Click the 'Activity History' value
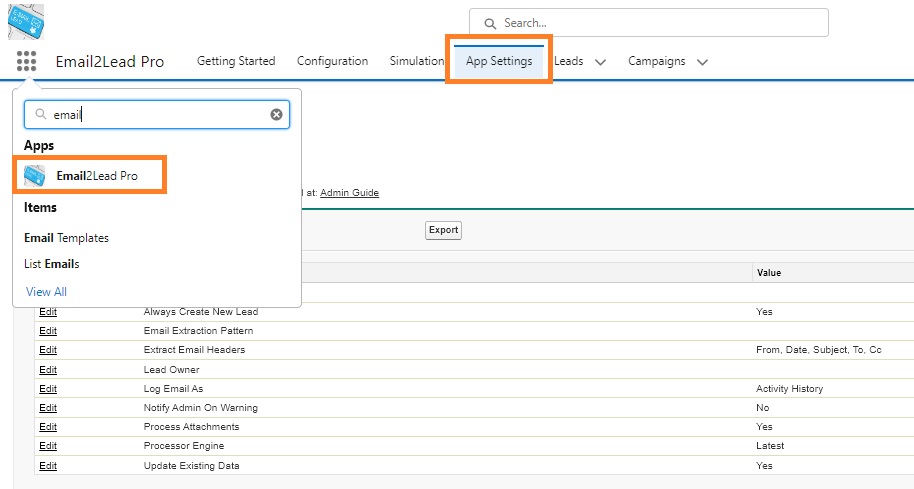Image resolution: width=914 pixels, height=489 pixels. point(789,389)
